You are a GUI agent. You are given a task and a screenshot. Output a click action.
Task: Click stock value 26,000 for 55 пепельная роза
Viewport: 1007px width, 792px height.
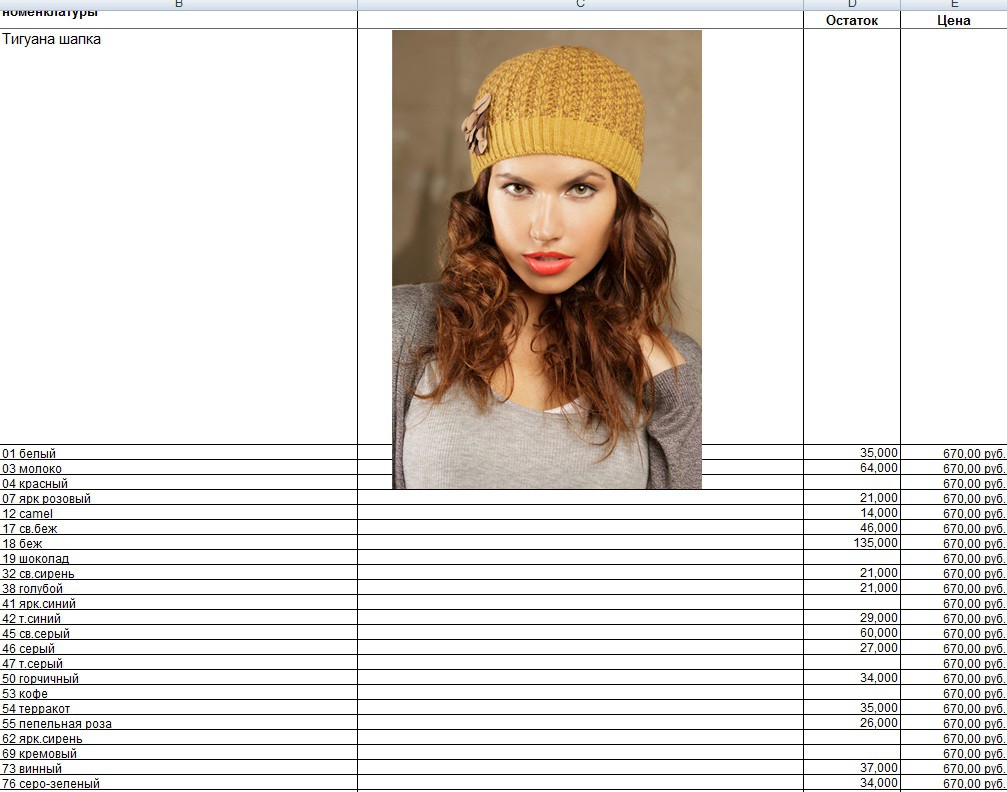[x=852, y=722]
